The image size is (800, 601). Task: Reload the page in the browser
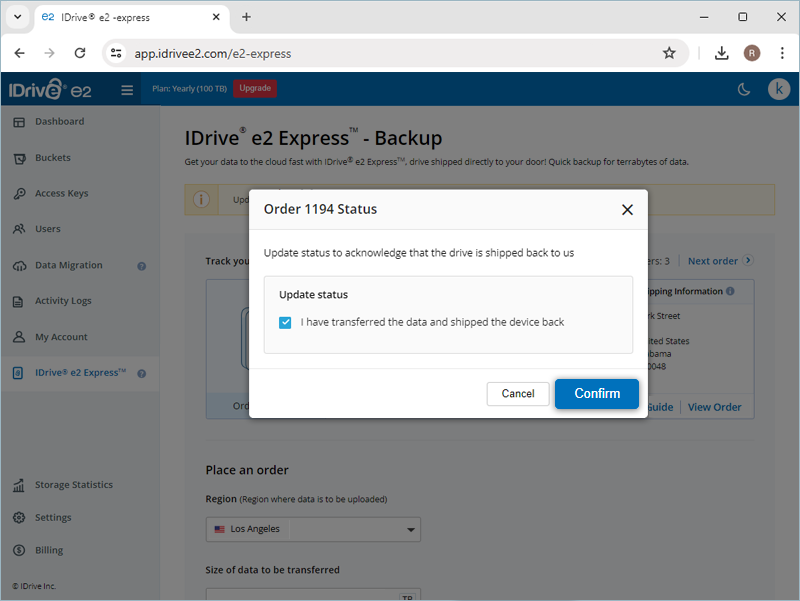[80, 53]
